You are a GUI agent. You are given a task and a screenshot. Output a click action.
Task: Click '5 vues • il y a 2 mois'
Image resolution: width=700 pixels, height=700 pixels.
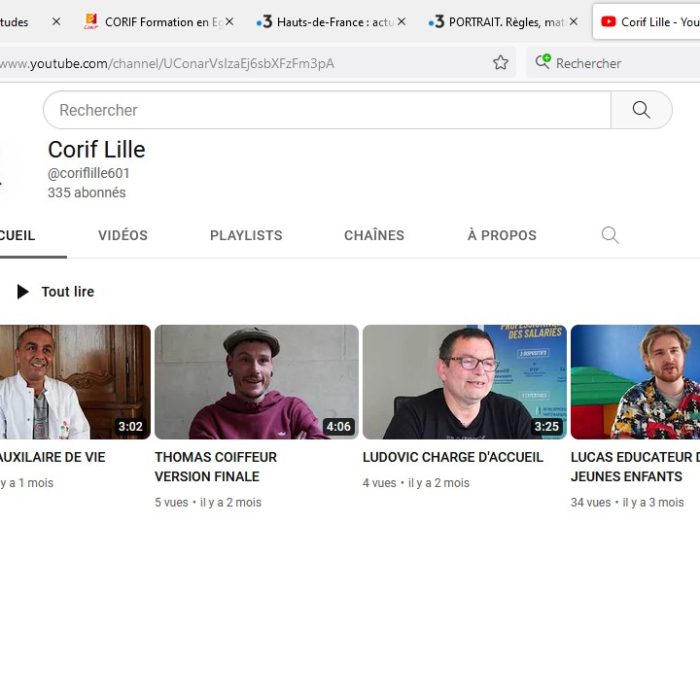(x=208, y=502)
